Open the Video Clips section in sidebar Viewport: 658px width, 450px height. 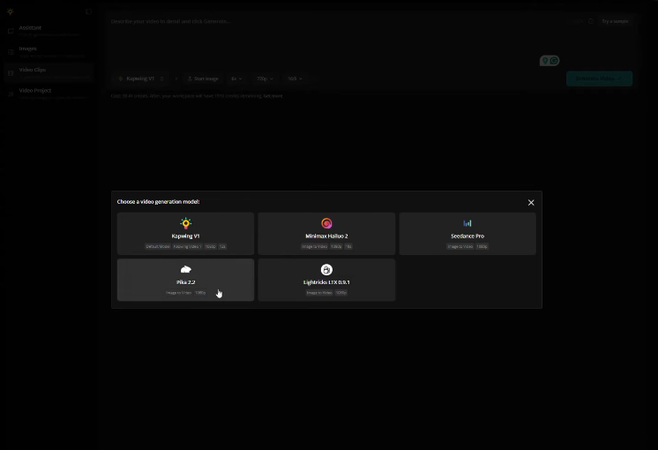(x=49, y=73)
